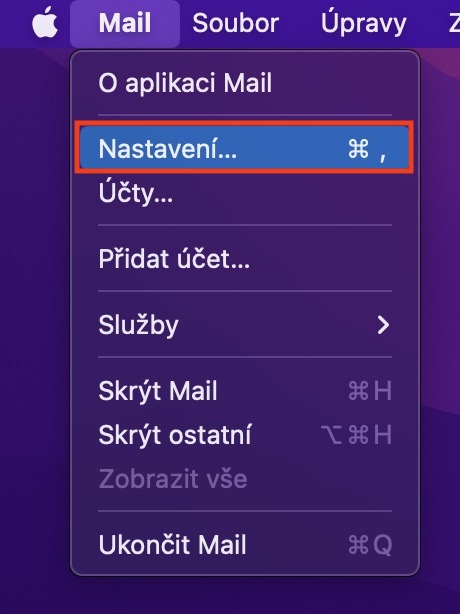This screenshot has width=460, height=614.
Task: Close the open Mail menu in menu bar
Action: [125, 23]
